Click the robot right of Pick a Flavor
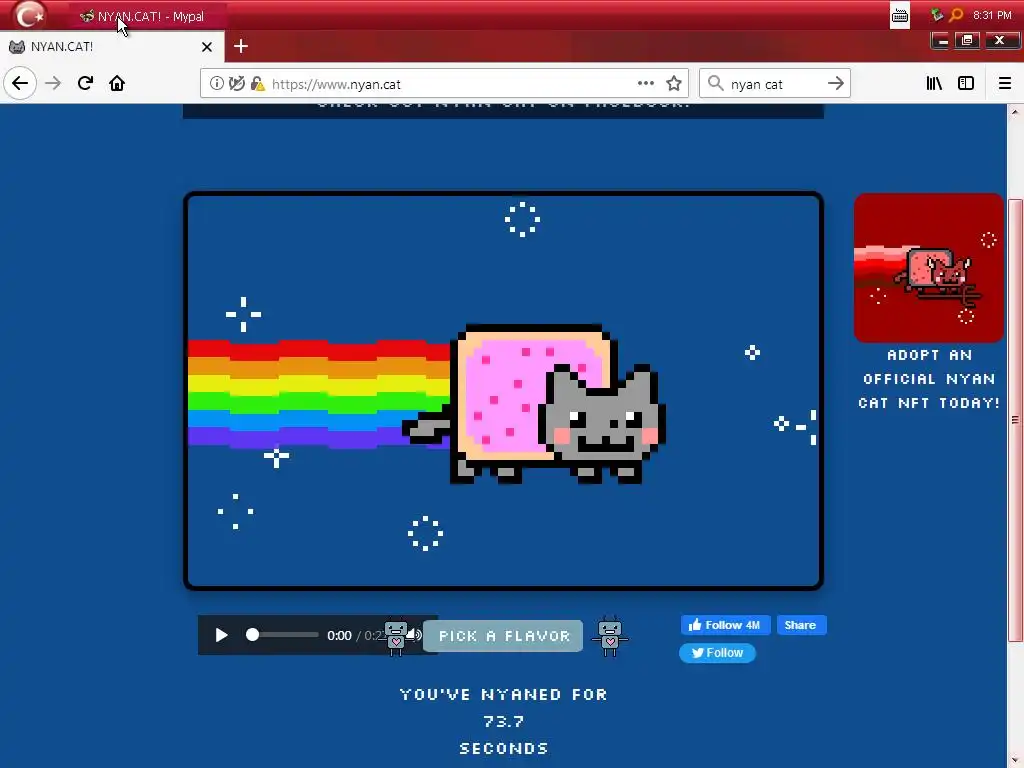This screenshot has width=1024, height=768. (x=610, y=636)
